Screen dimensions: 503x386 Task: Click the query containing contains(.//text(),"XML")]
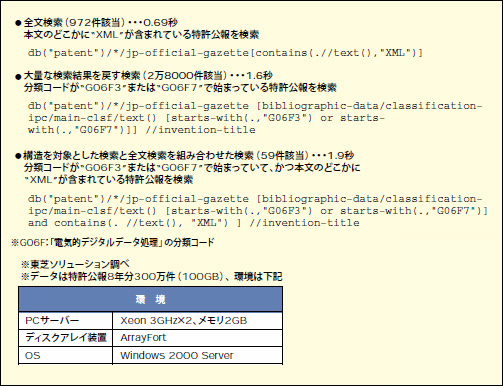tap(225, 53)
